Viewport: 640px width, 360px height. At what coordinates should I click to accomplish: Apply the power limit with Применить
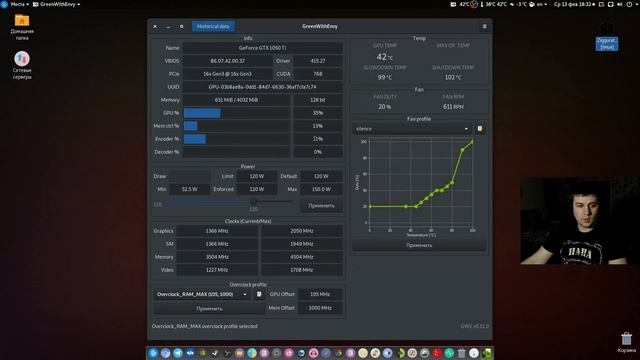pos(321,206)
